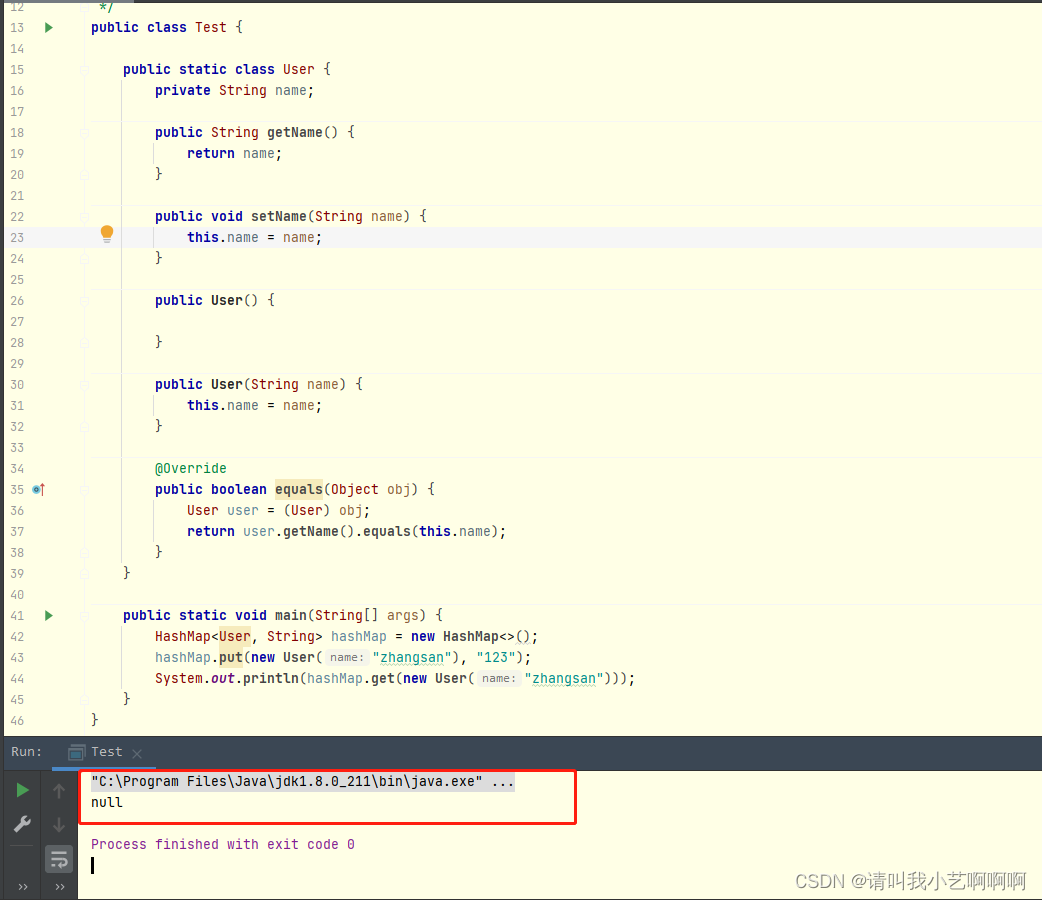The width and height of the screenshot is (1042, 900).
Task: Click the up-the-stack-trace arrow
Action: 58,789
